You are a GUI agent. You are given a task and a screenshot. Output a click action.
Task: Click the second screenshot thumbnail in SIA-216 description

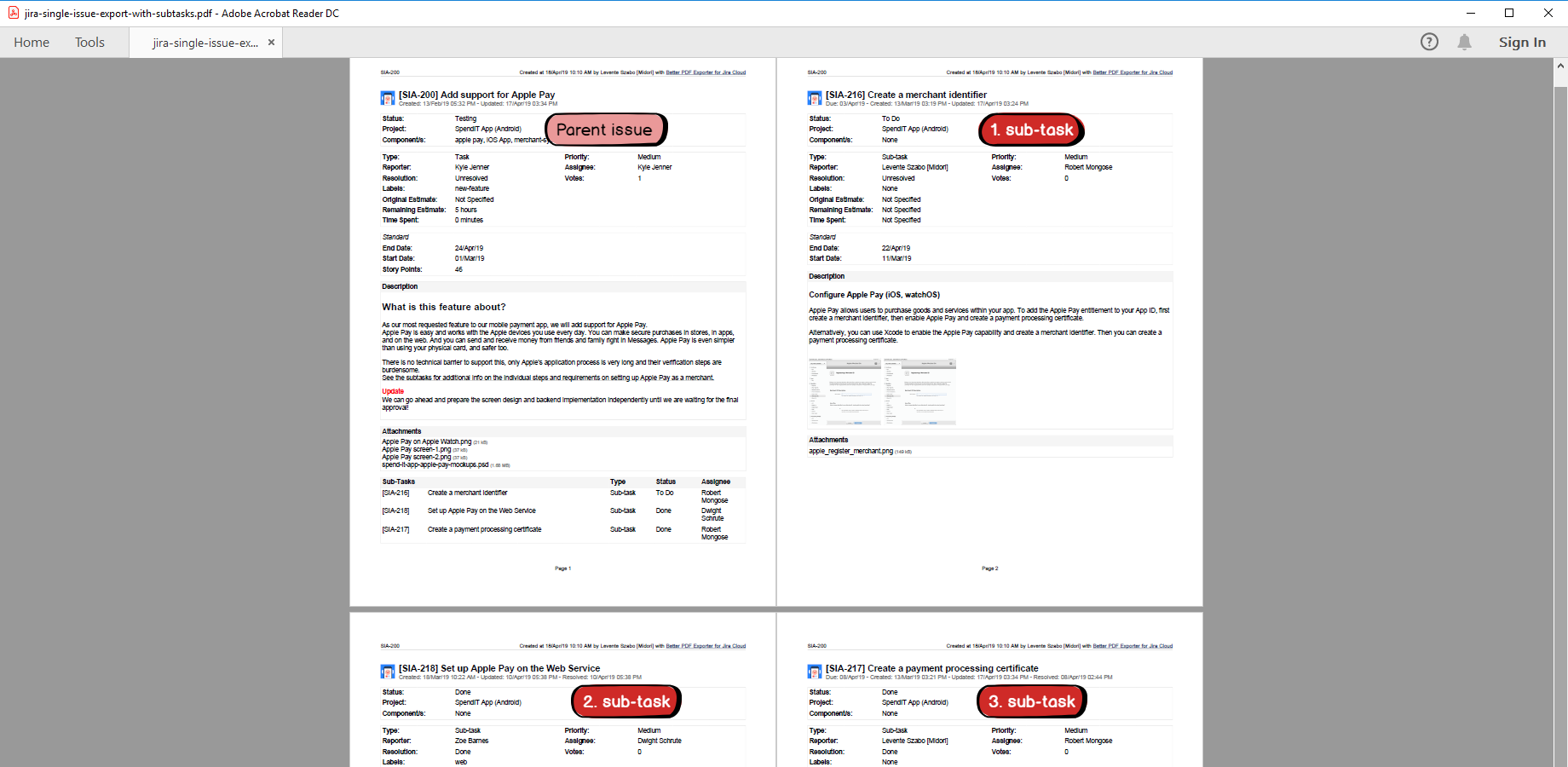pos(920,392)
